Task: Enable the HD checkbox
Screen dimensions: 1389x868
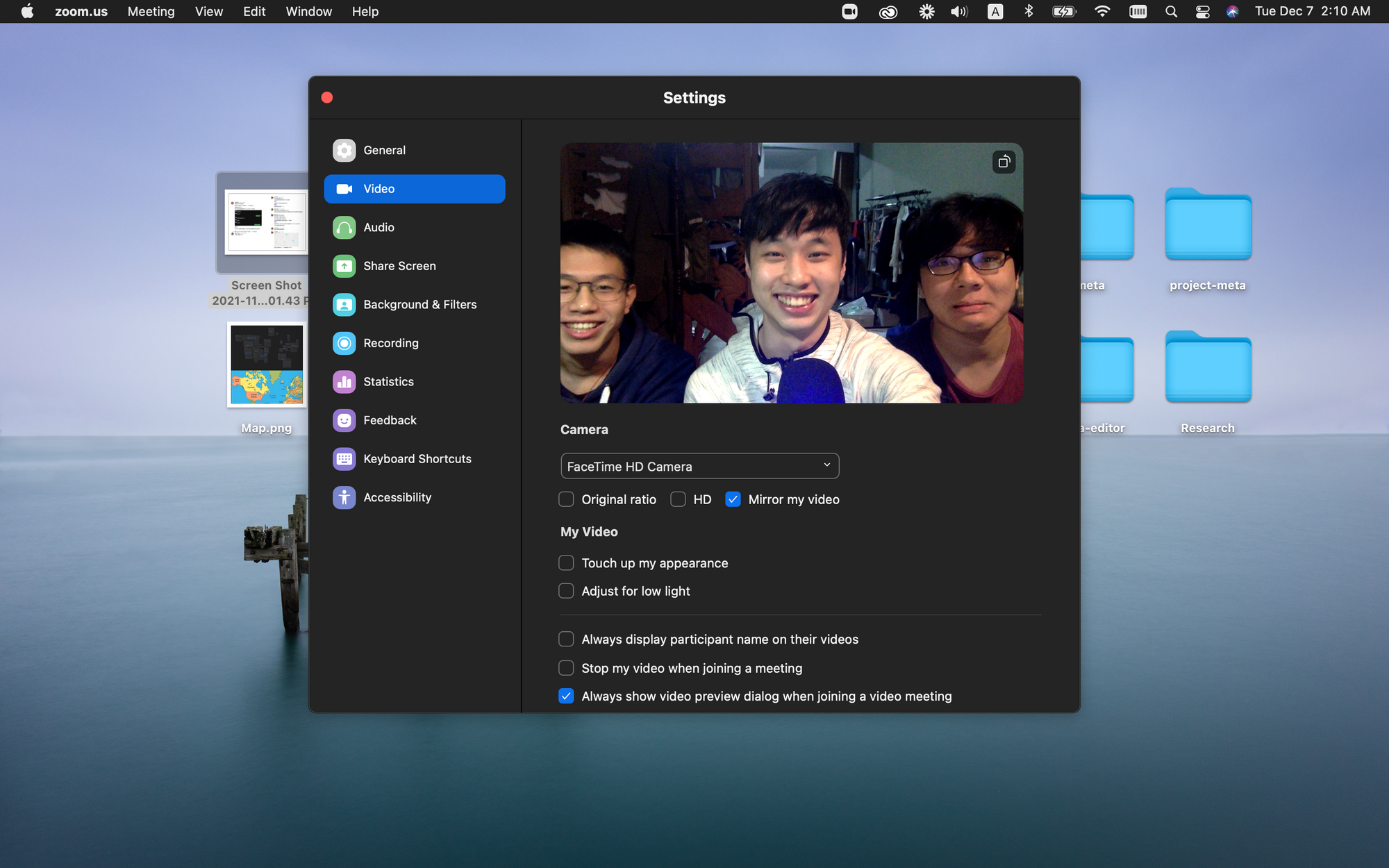Action: click(679, 499)
